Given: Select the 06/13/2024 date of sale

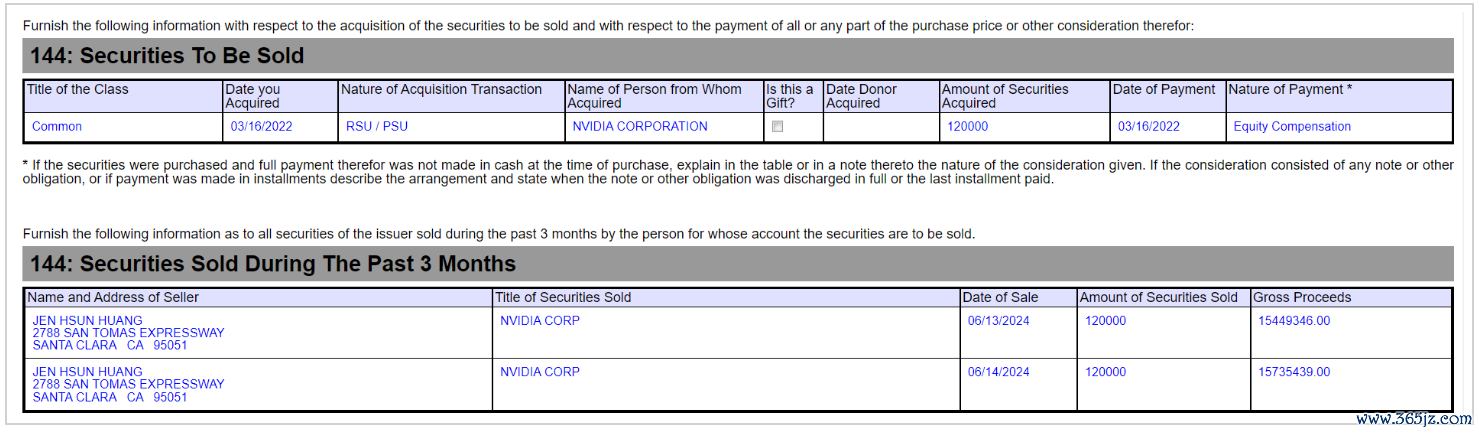Looking at the screenshot, I should click(x=998, y=321).
